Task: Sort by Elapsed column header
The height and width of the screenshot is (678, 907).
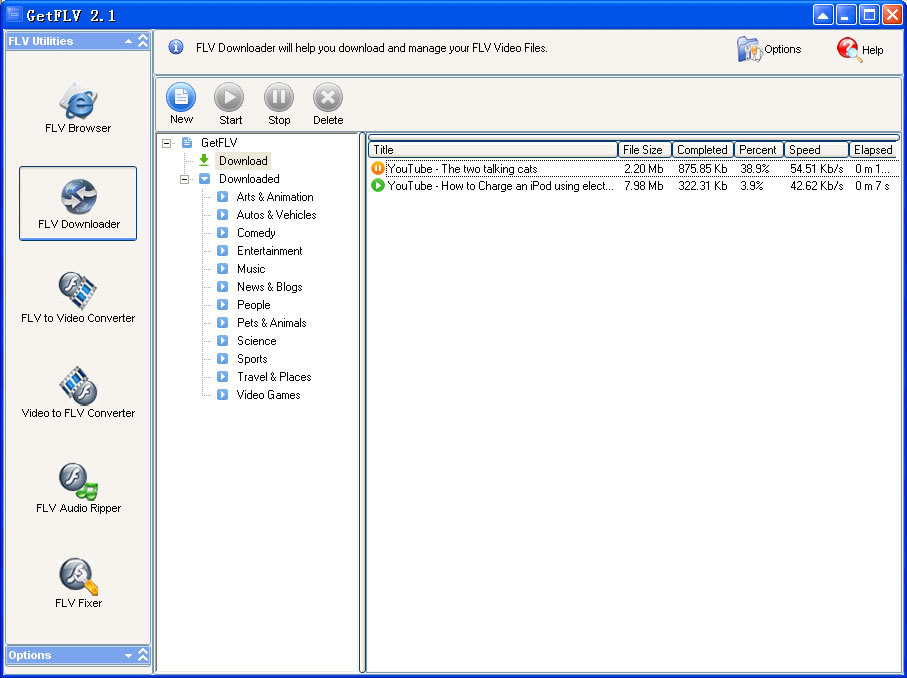Action: pos(874,150)
